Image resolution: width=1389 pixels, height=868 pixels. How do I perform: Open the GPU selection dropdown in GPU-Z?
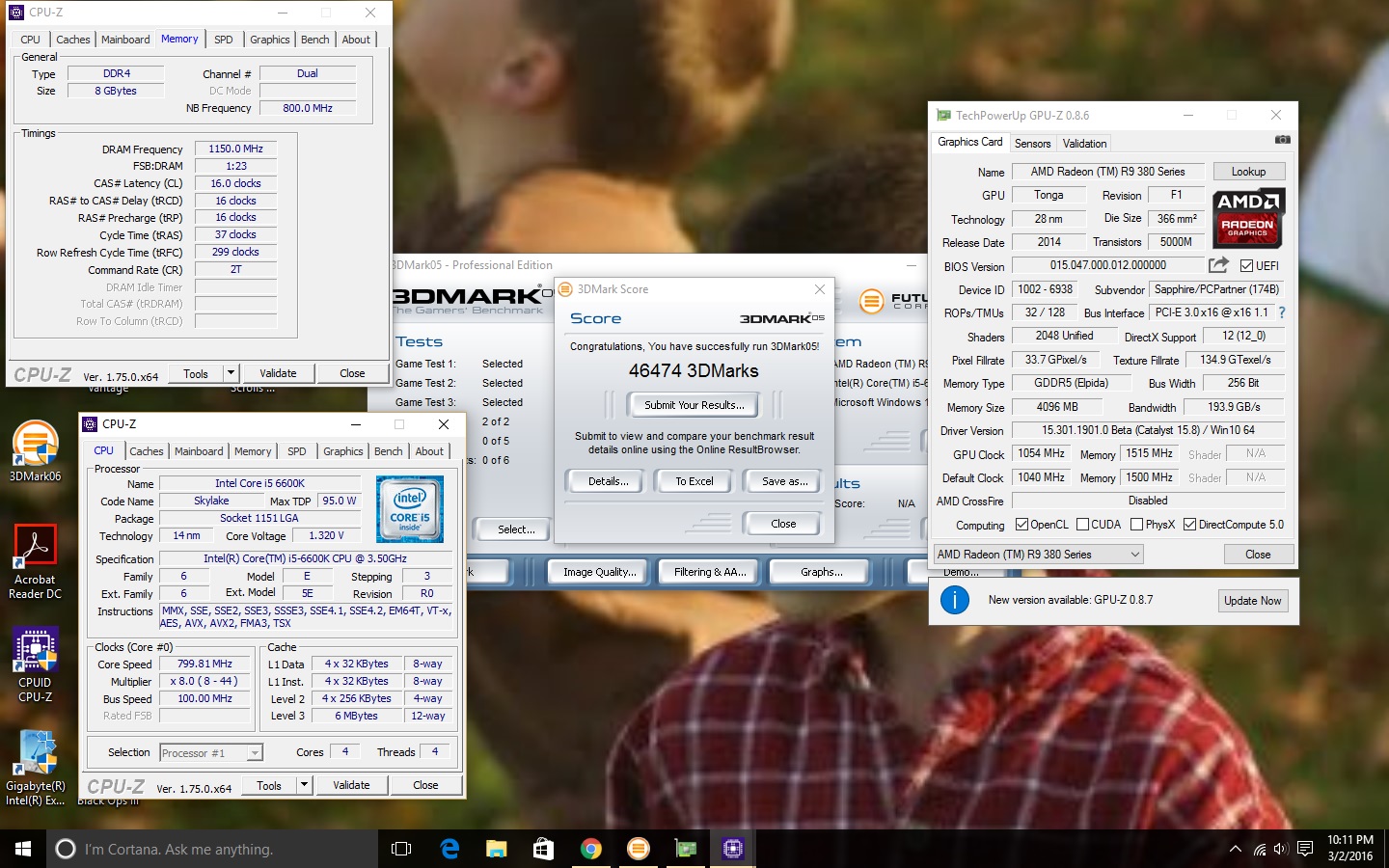point(1038,554)
